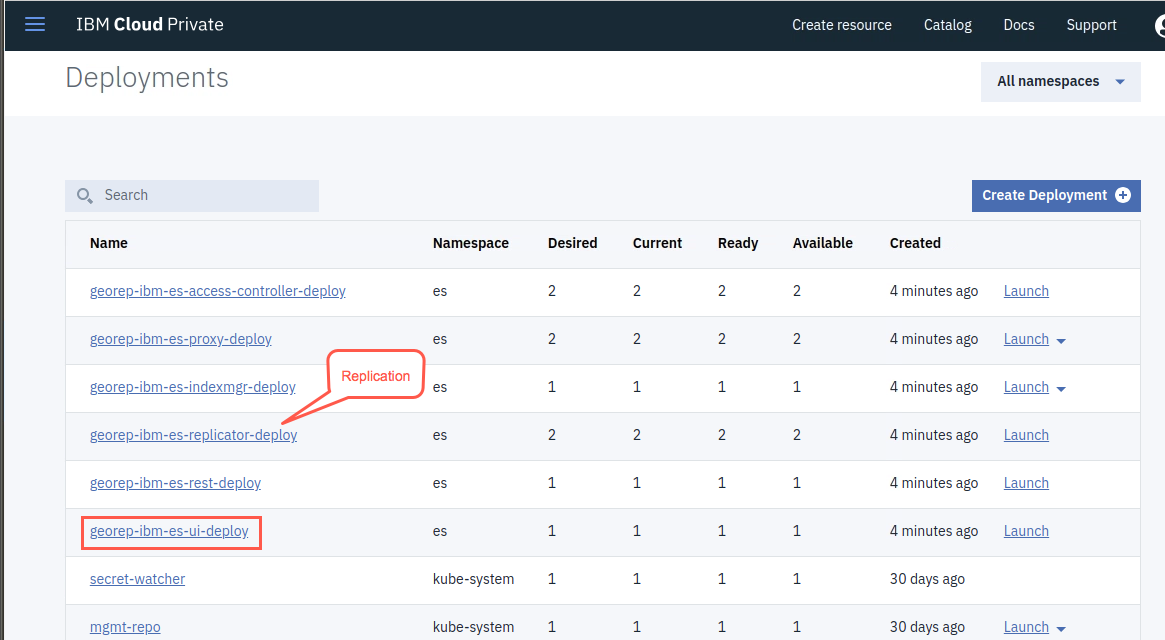The image size is (1165, 640).
Task: Click '4 minutes ago' in ui-deploy row
Action: [x=934, y=531]
